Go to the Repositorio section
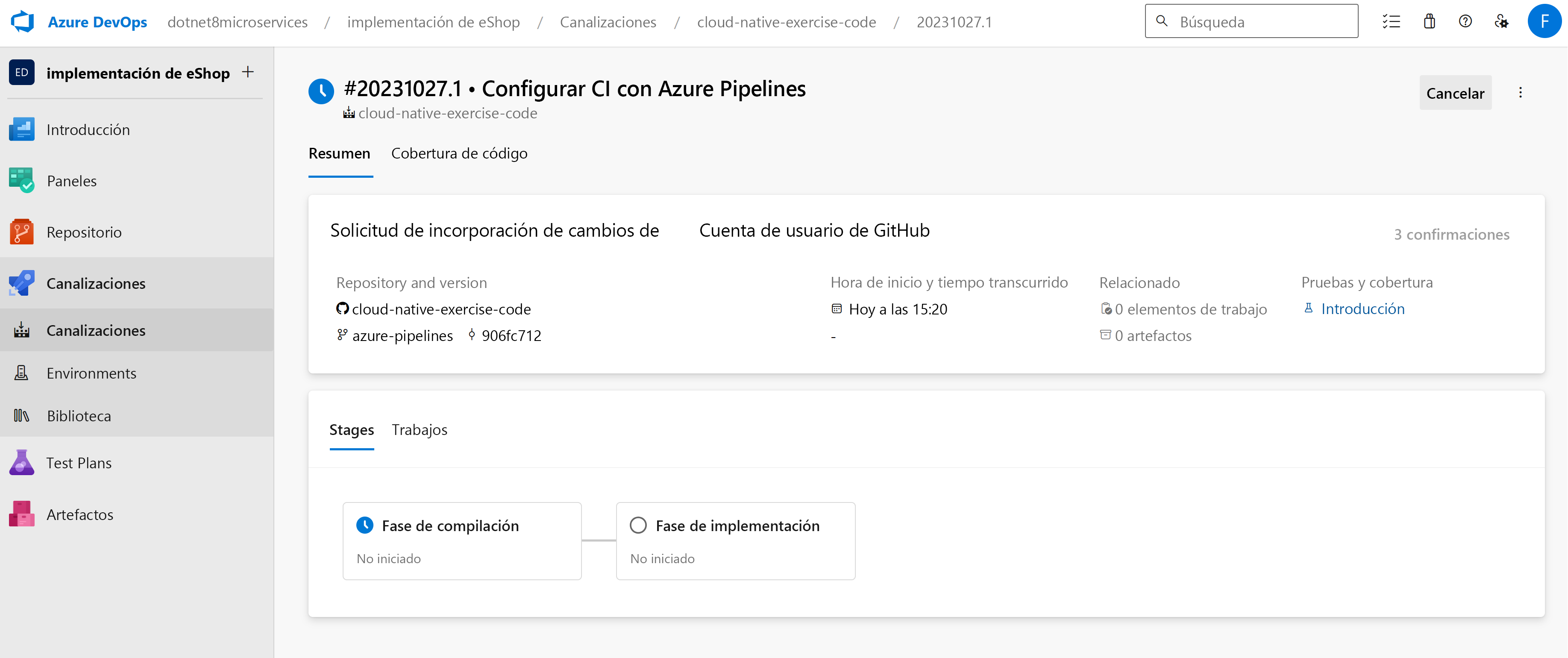Image resolution: width=1568 pixels, height=658 pixels. point(84,232)
